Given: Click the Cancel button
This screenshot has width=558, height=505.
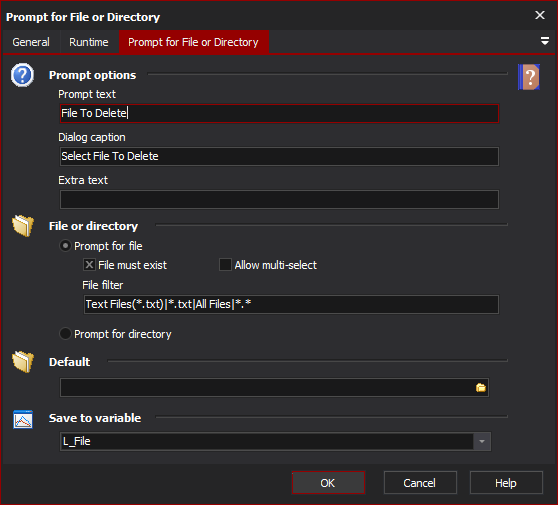Looking at the screenshot, I should (420, 483).
